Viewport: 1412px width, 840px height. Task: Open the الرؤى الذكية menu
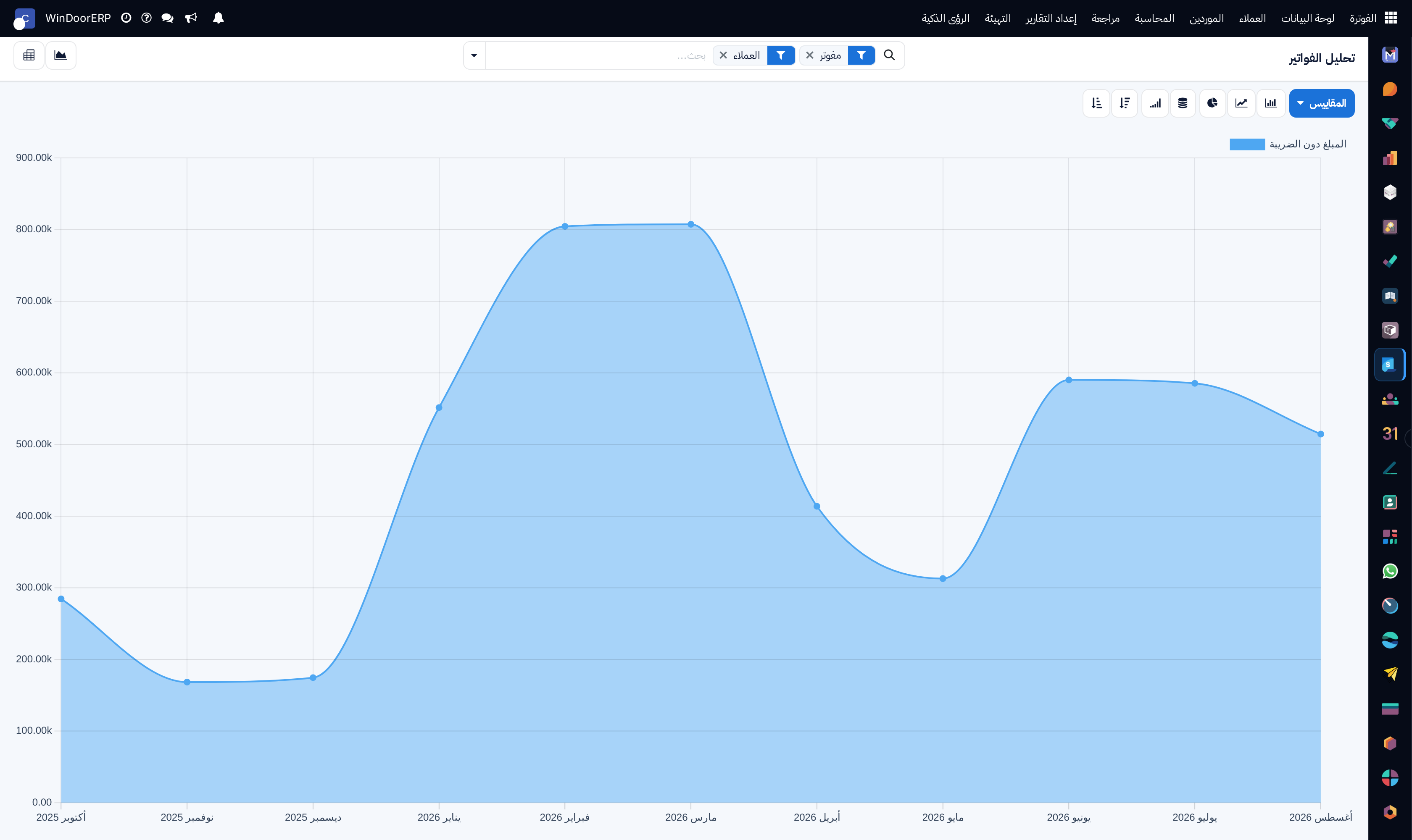pos(945,18)
